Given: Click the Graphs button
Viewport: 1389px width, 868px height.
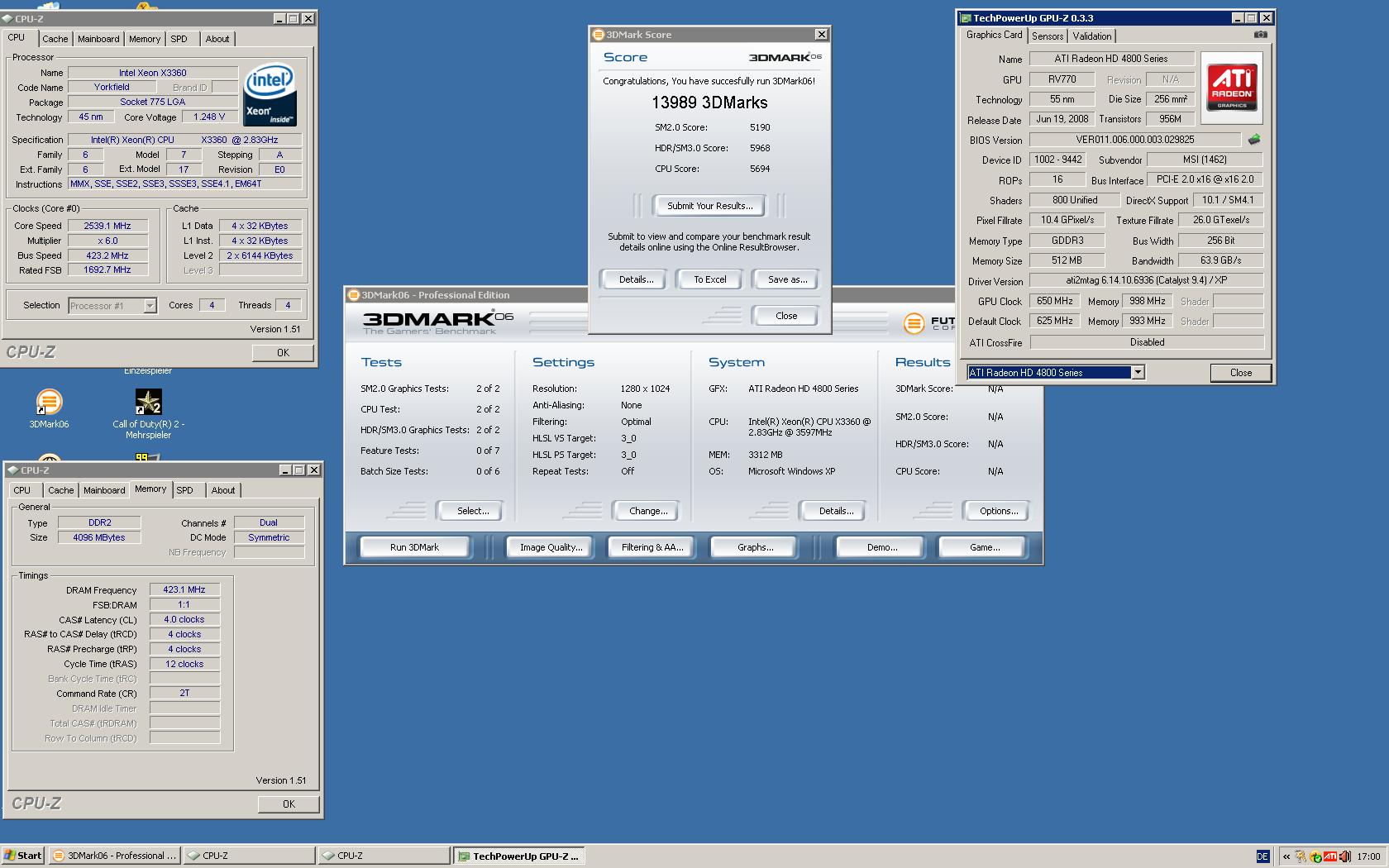Looking at the screenshot, I should pyautogui.click(x=755, y=547).
